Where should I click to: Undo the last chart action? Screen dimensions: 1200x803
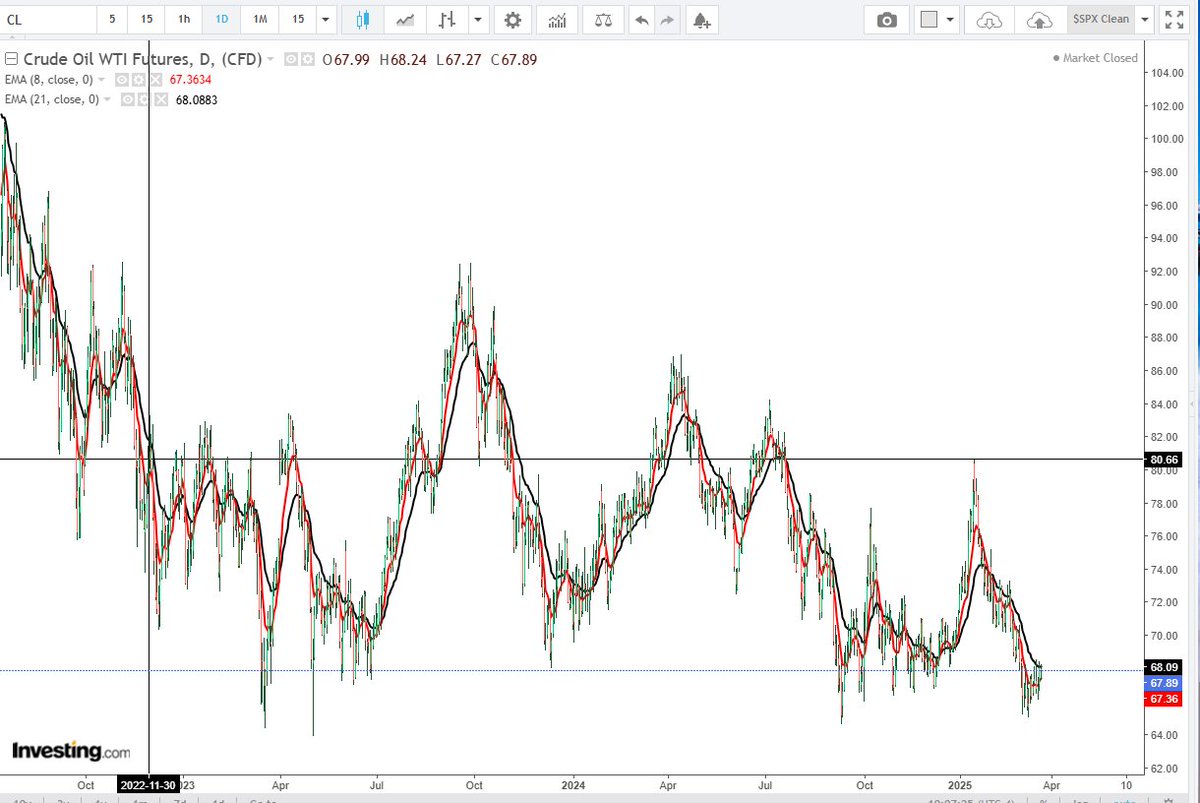641,19
